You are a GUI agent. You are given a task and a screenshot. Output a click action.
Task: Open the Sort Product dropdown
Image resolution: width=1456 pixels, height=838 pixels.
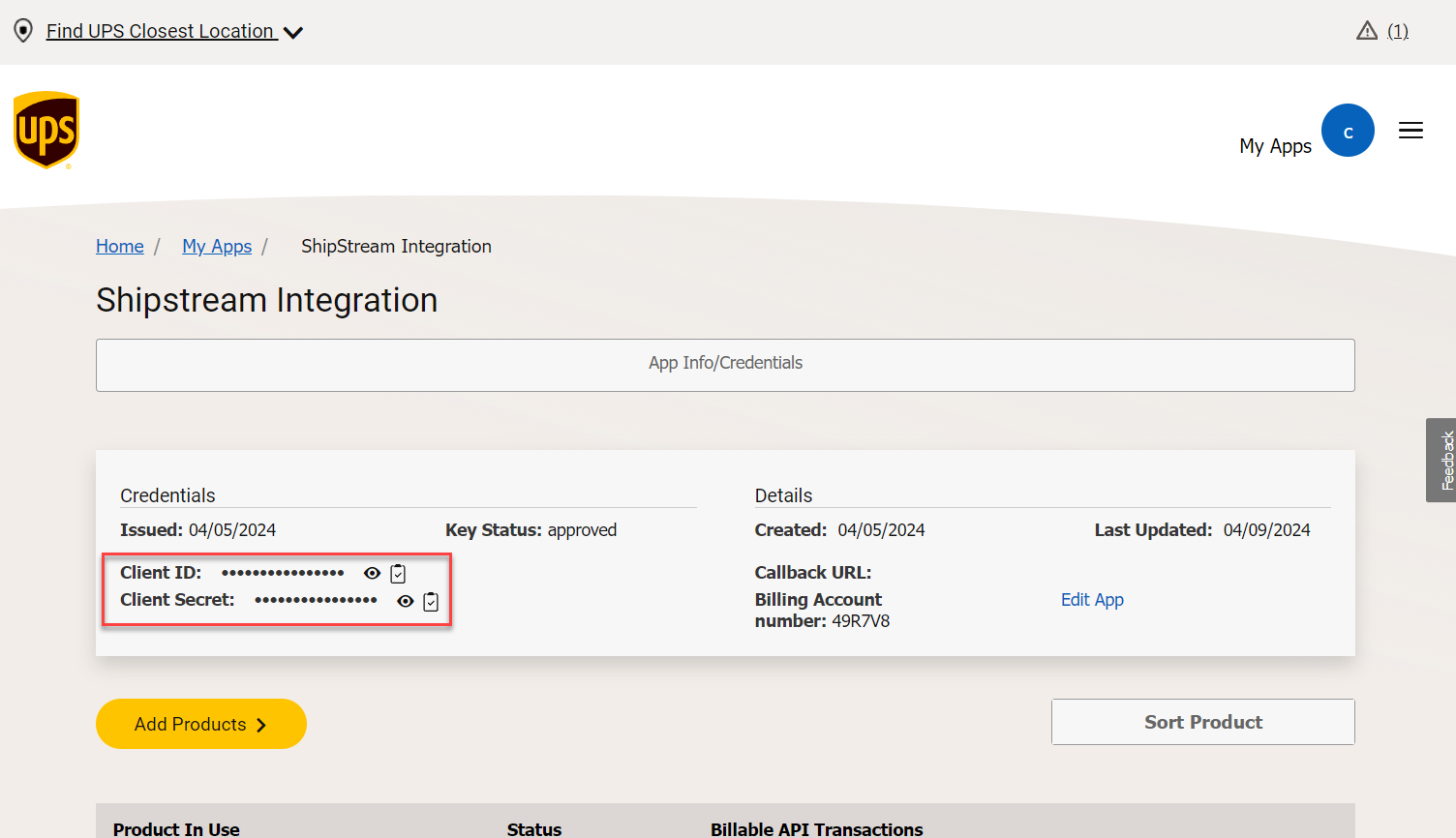(x=1202, y=722)
